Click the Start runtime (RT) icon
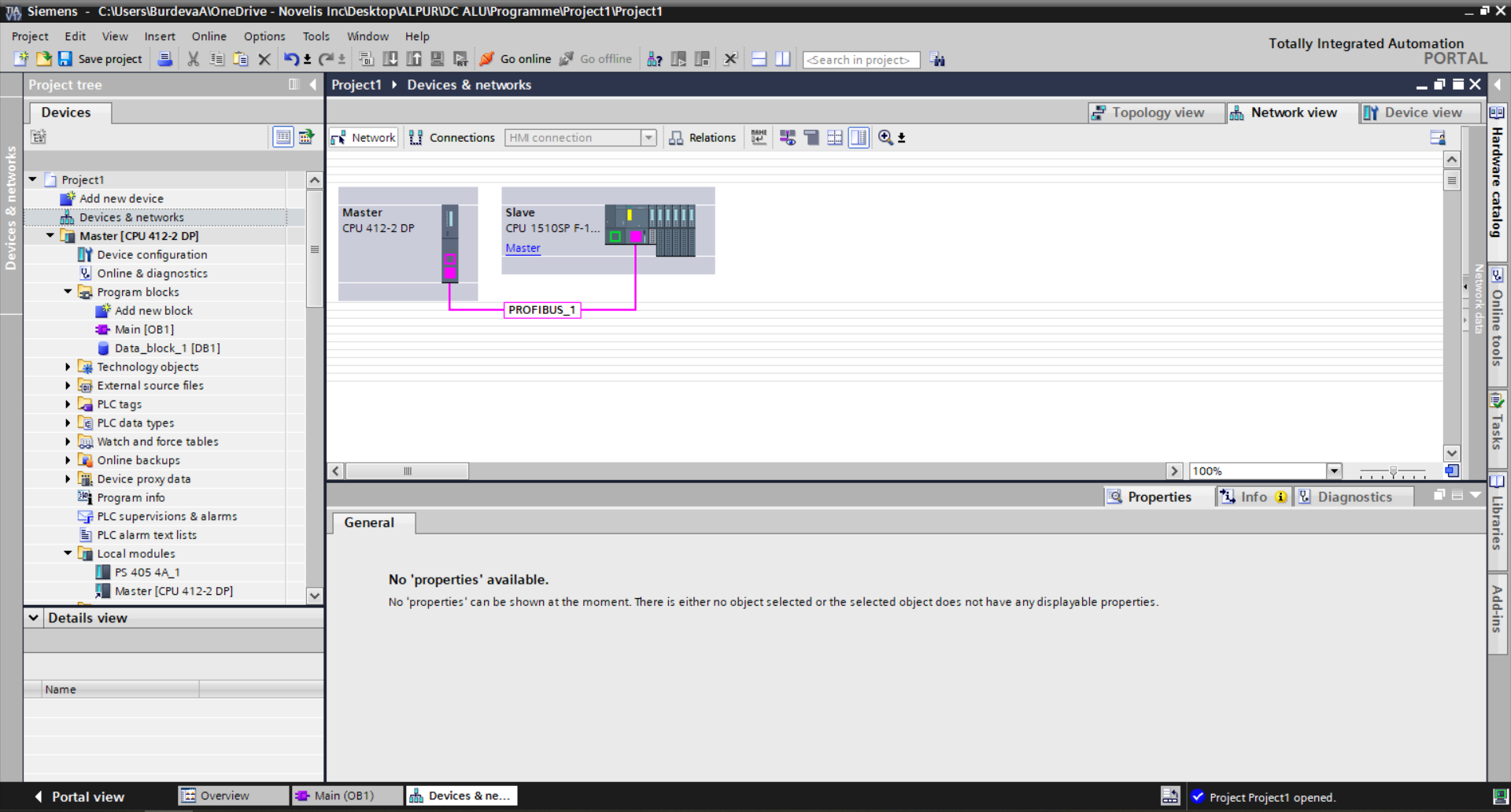This screenshot has height=812, width=1511. [461, 59]
